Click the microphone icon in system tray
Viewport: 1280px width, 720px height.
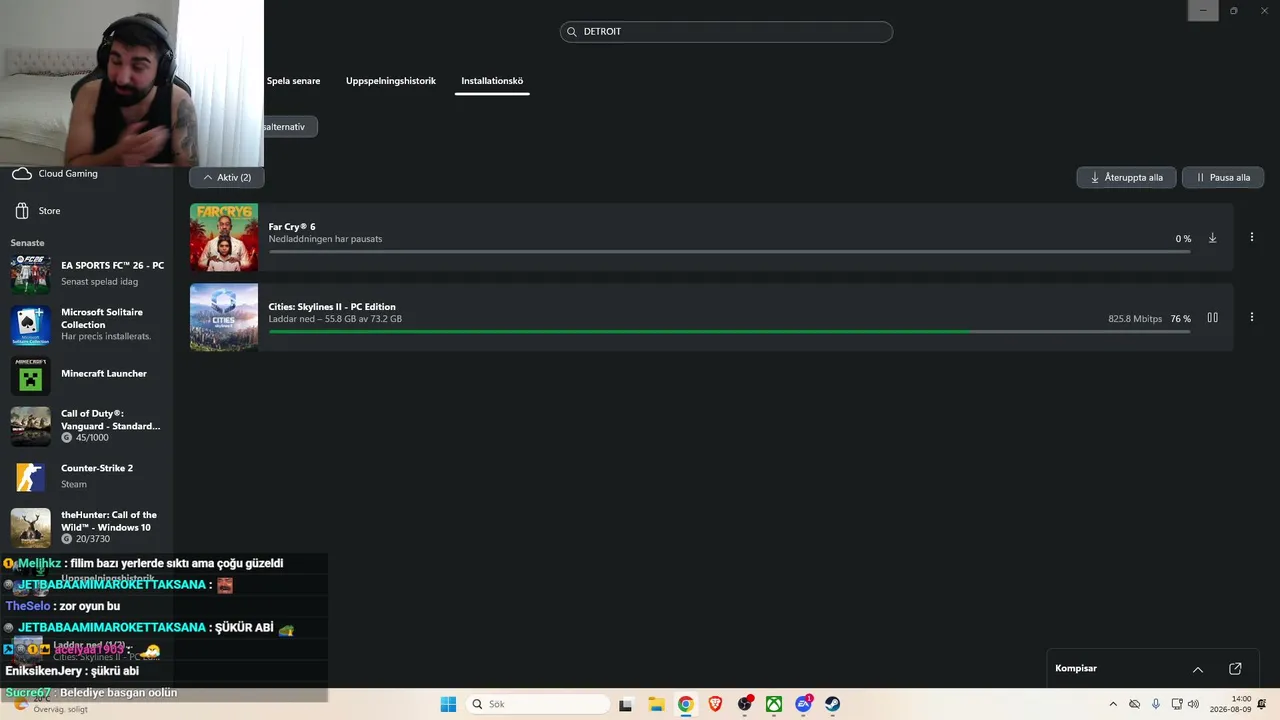[1156, 704]
